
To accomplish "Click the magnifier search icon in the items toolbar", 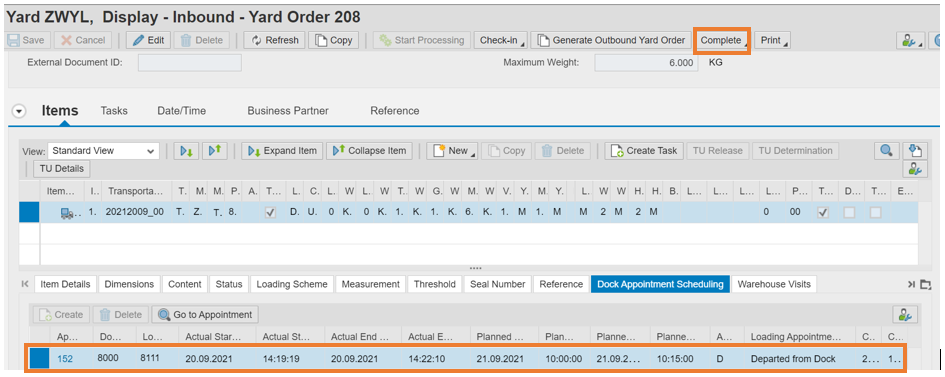I will [887, 151].
